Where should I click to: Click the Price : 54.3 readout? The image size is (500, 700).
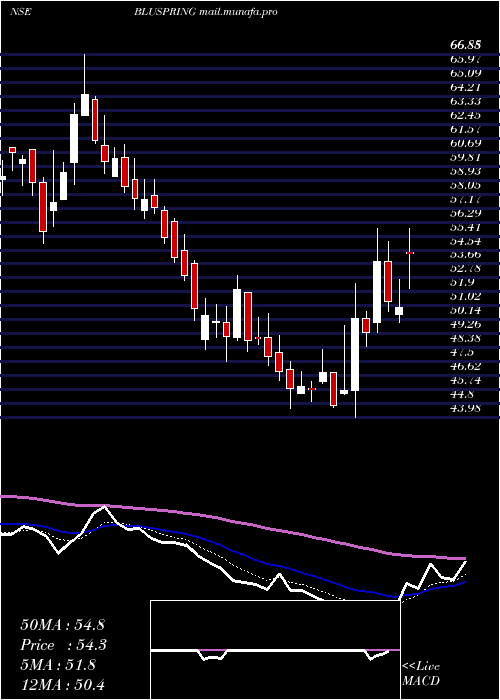(63, 645)
